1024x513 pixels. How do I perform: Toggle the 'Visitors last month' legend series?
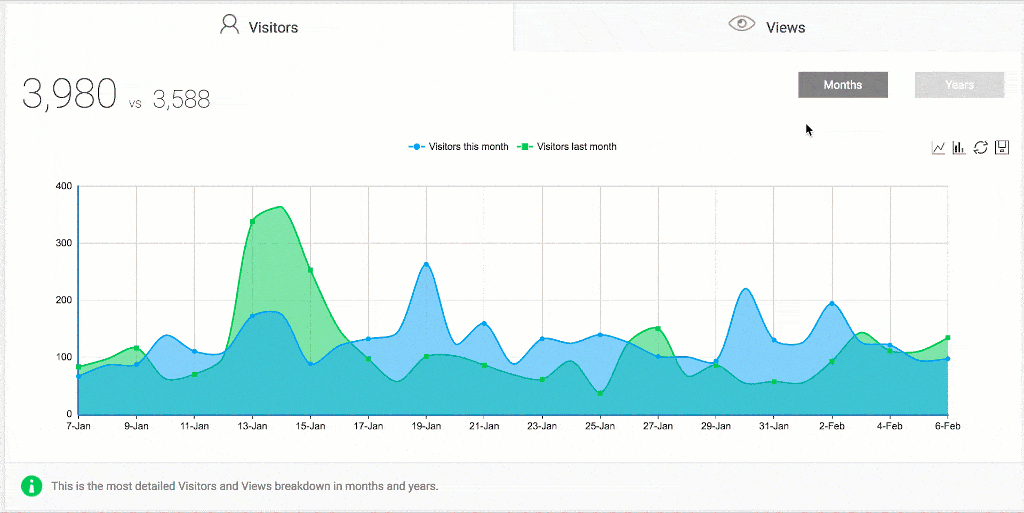pyautogui.click(x=567, y=147)
